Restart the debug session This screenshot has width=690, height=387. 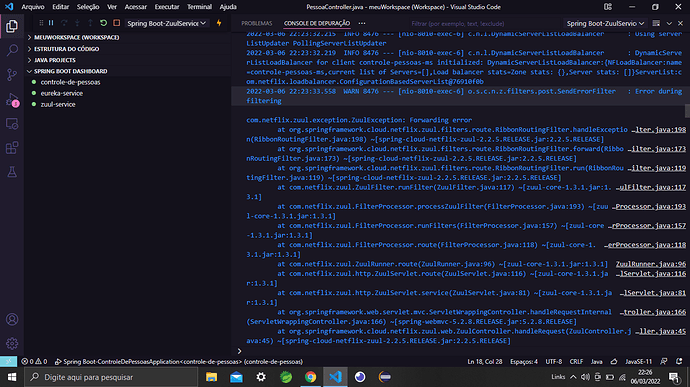click(x=103, y=23)
